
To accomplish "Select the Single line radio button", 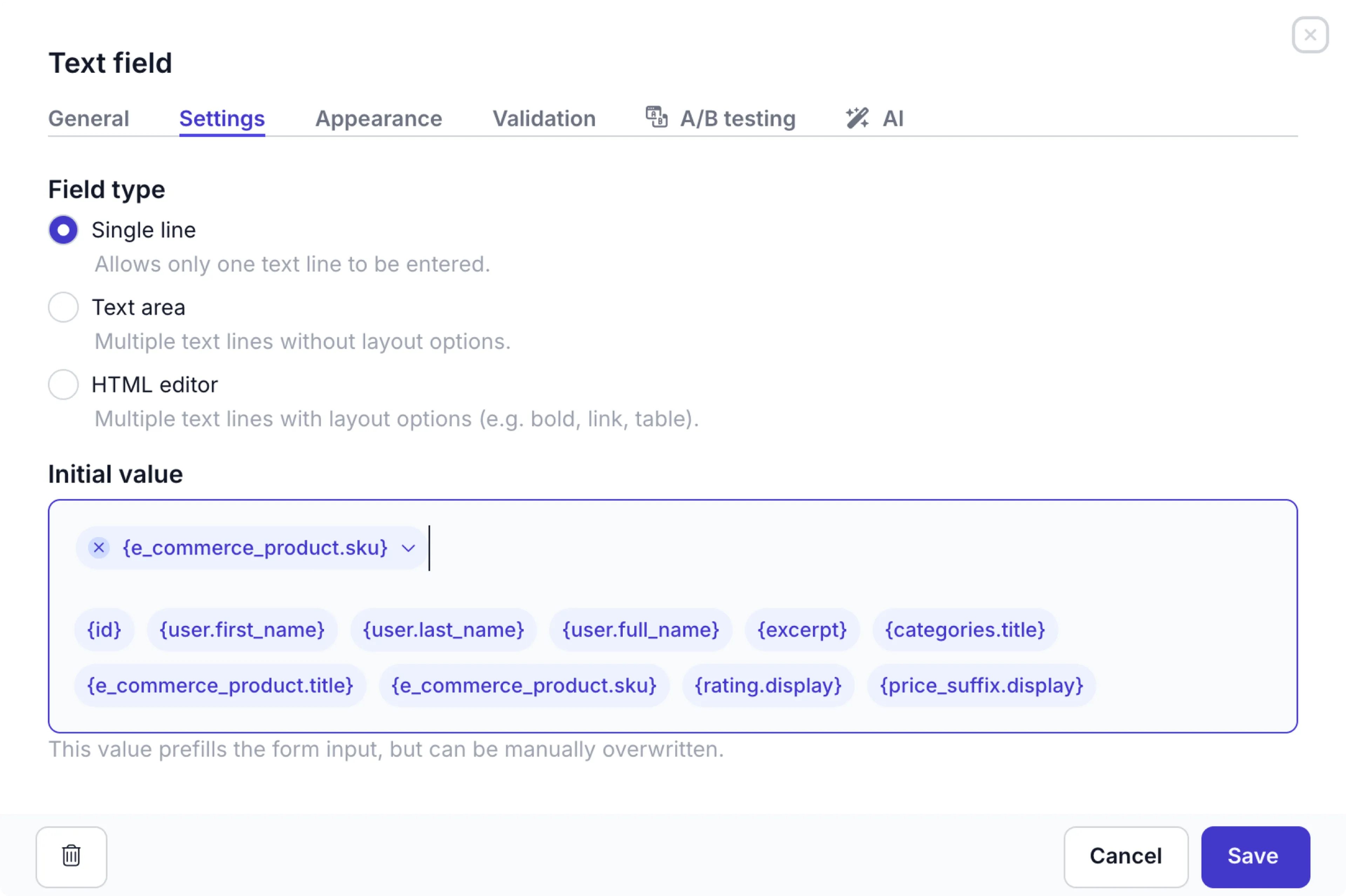I will pyautogui.click(x=63, y=230).
